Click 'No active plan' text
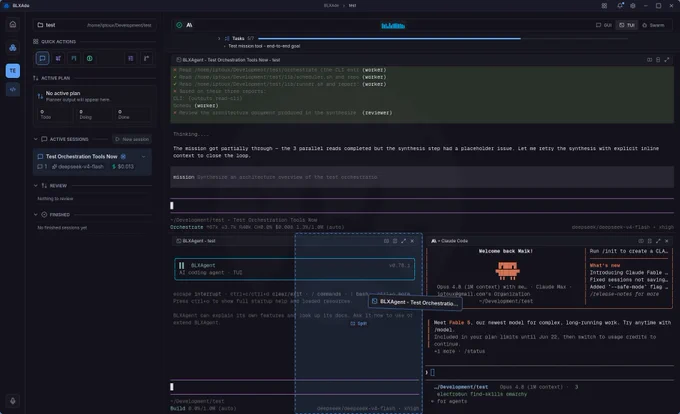This screenshot has height=414, width=680. click(63, 93)
